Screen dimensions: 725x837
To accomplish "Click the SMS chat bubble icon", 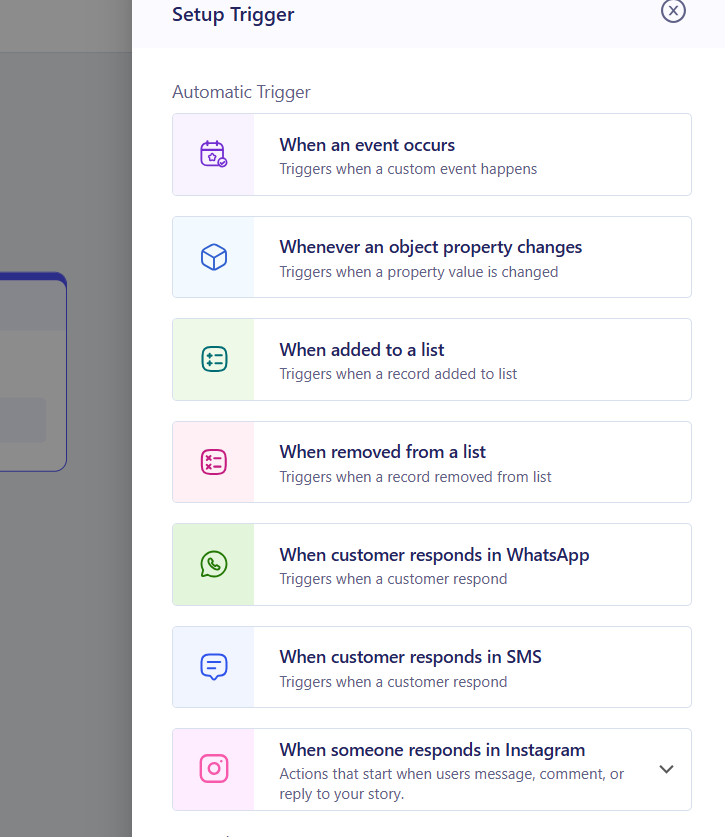I will (x=214, y=667).
